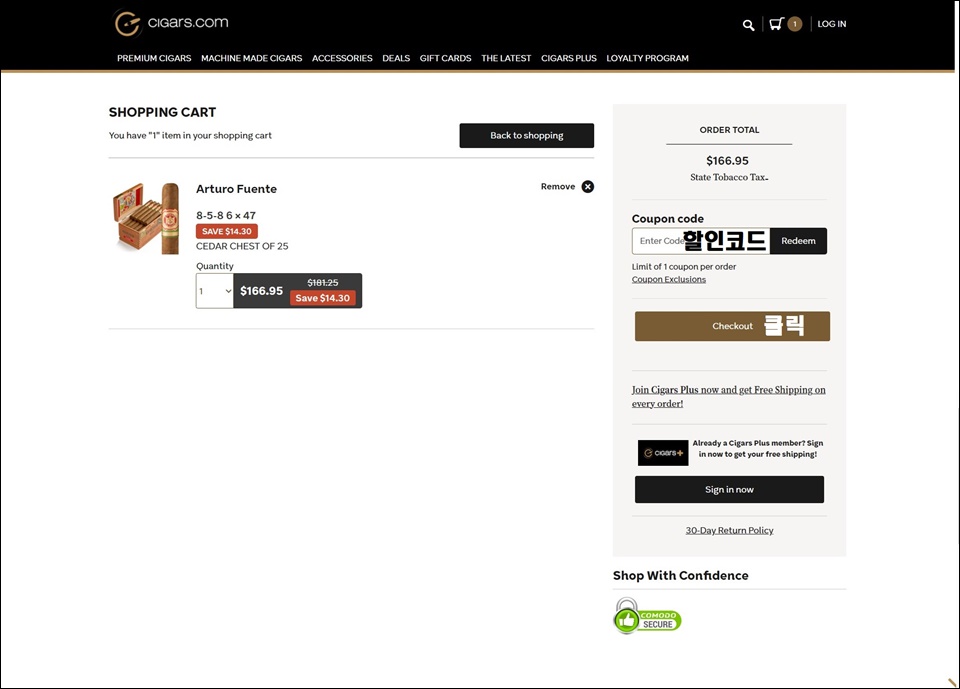The image size is (960, 689).
Task: Click the cart item count badge
Action: click(x=795, y=24)
